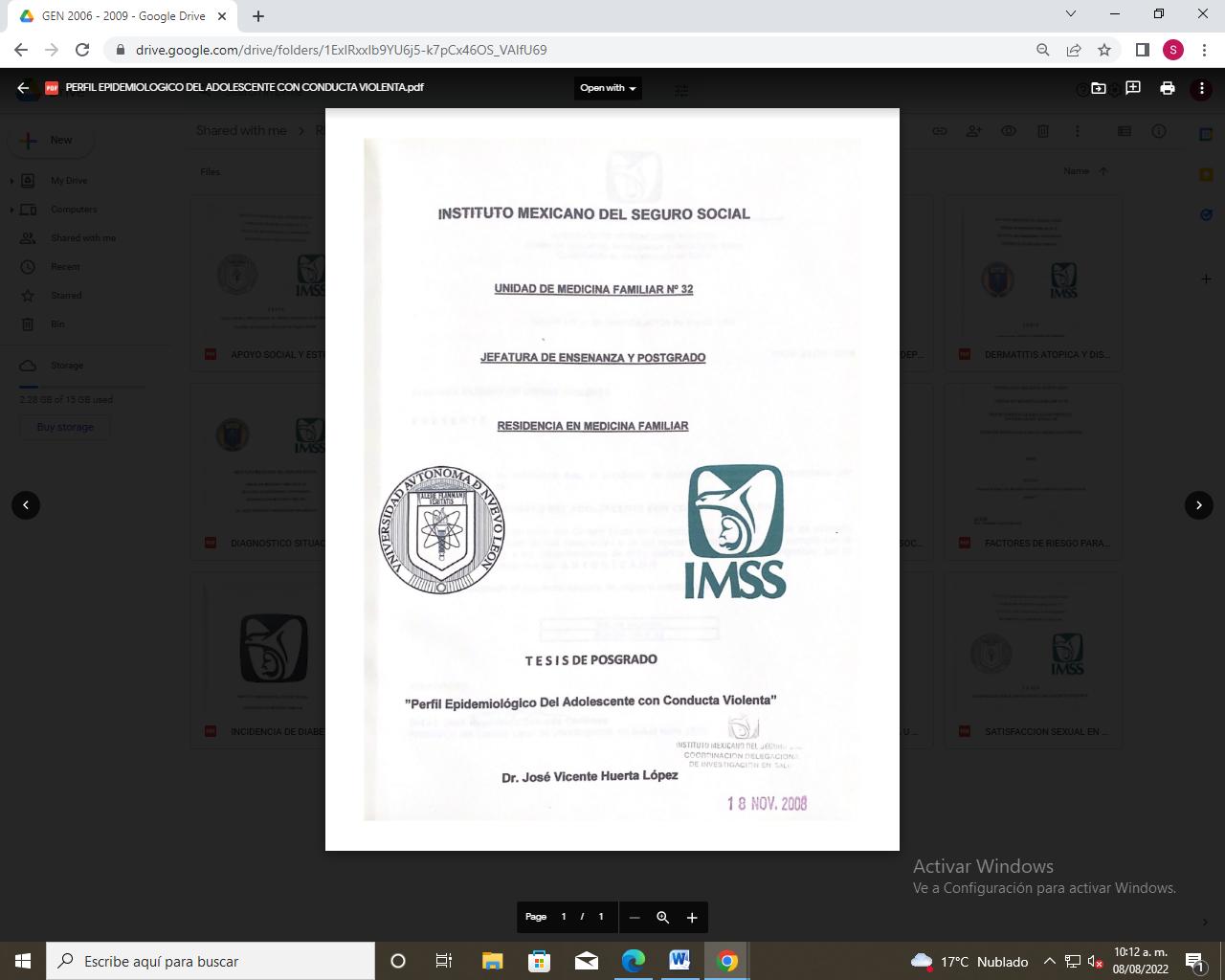
Task: Open the Windows Start menu
Action: pyautogui.click(x=23, y=961)
